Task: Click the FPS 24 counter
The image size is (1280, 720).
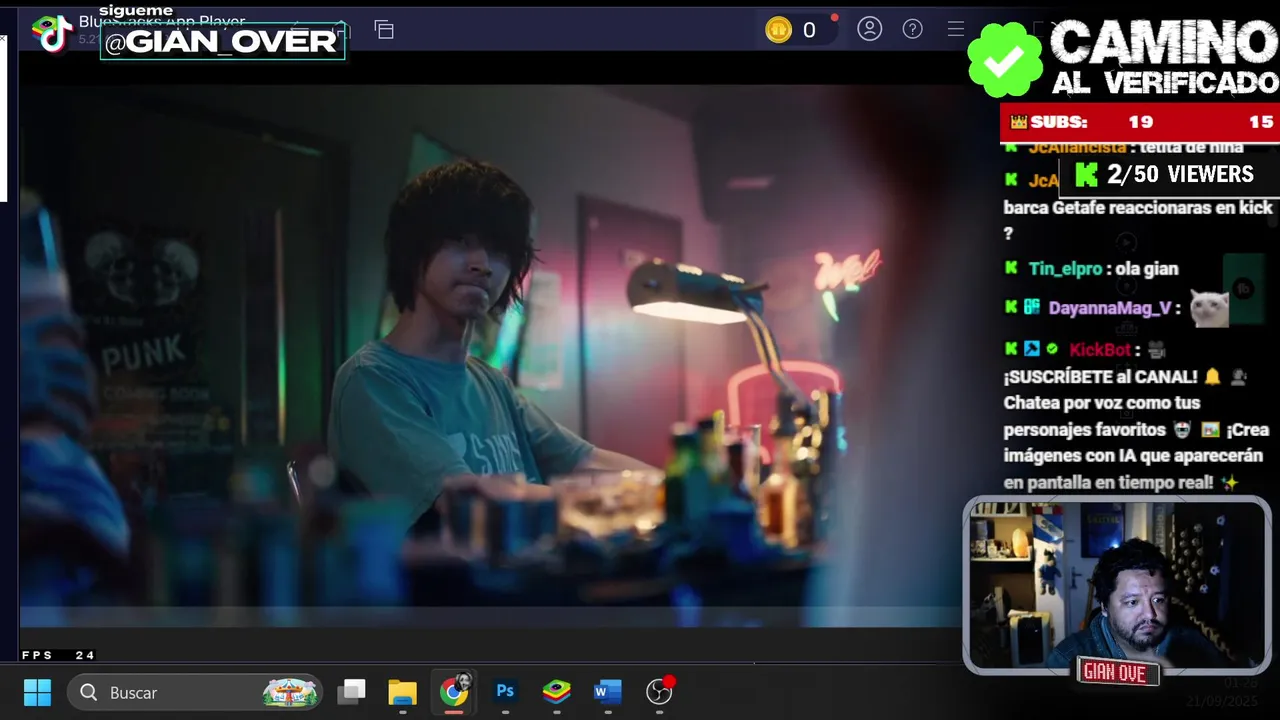Action: click(x=58, y=655)
